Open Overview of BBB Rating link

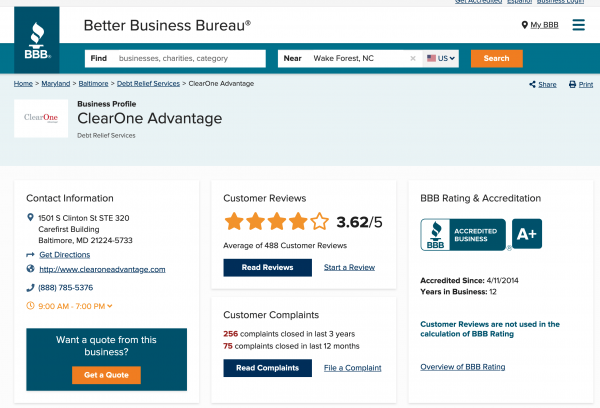pos(463,367)
